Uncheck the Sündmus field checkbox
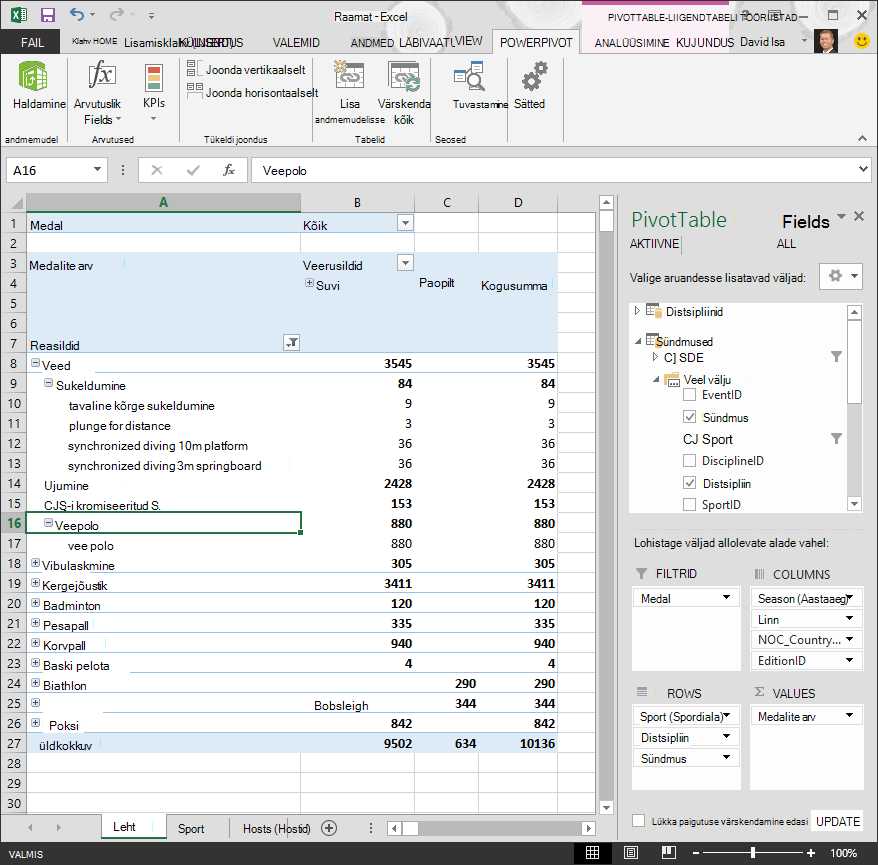 pos(690,417)
